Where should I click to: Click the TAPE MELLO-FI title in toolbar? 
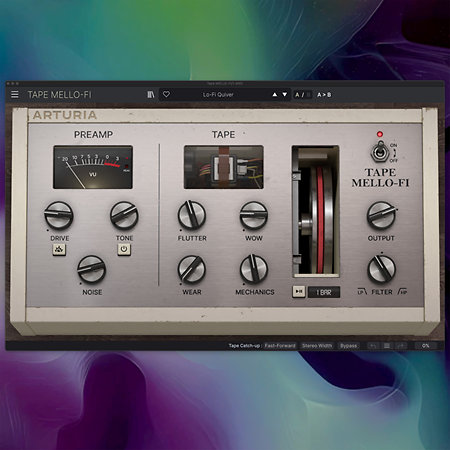click(x=60, y=95)
